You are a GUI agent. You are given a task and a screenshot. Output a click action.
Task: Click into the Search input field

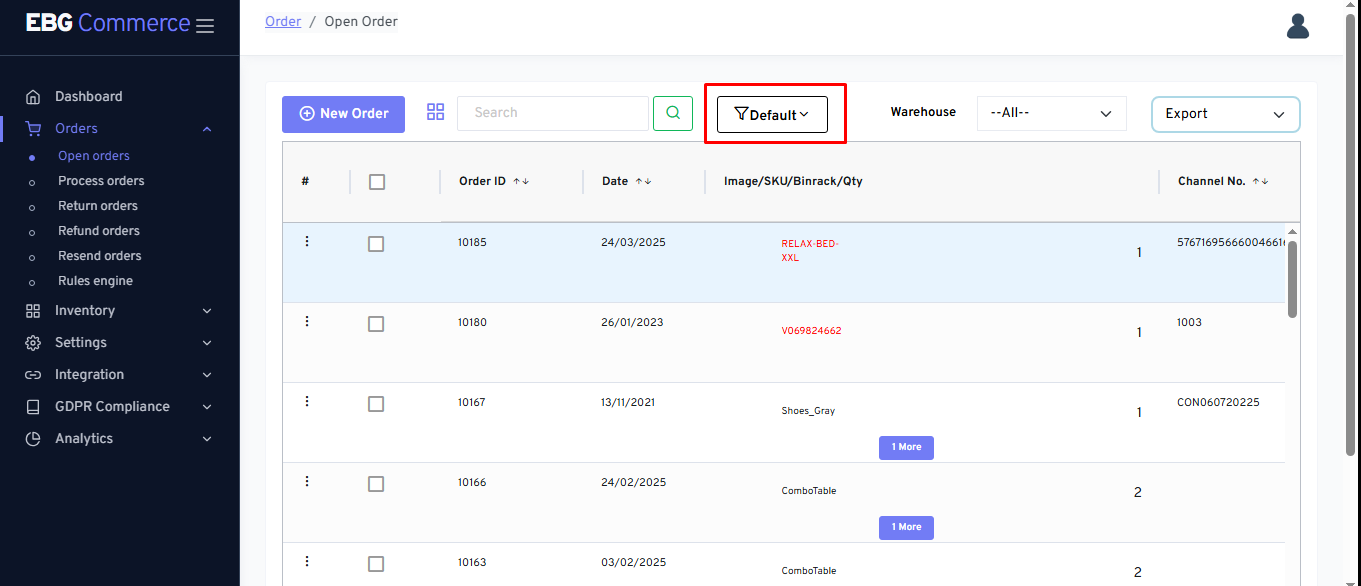tap(552, 113)
